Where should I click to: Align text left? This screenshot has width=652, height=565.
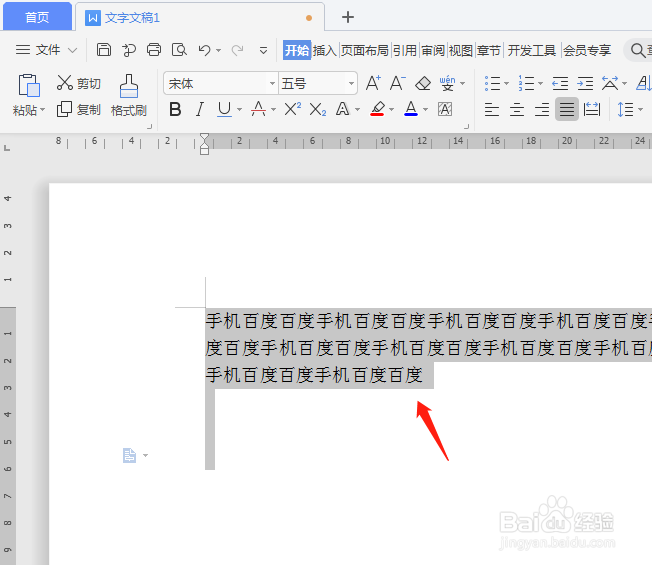click(491, 110)
